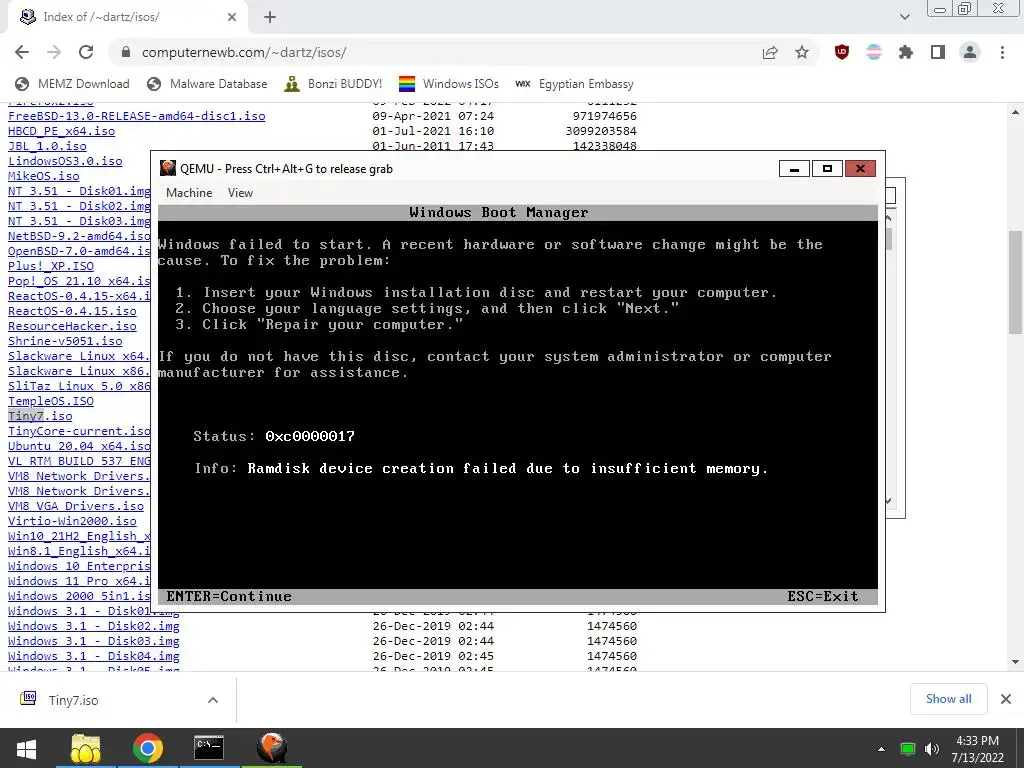The height and width of the screenshot is (768, 1024).
Task: Open the Chrome three-dot menu
Action: click(1002, 52)
